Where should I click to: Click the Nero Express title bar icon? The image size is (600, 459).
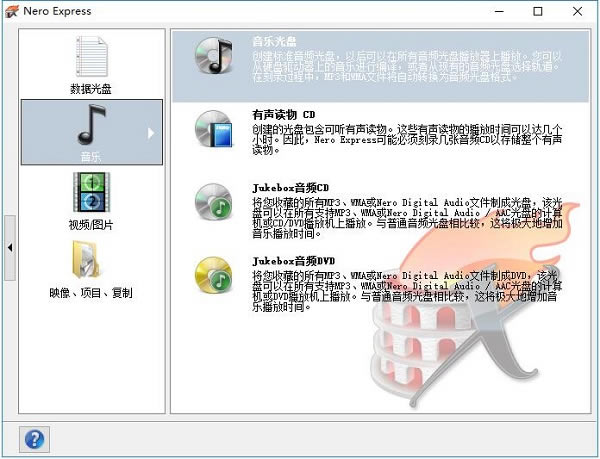[13, 12]
